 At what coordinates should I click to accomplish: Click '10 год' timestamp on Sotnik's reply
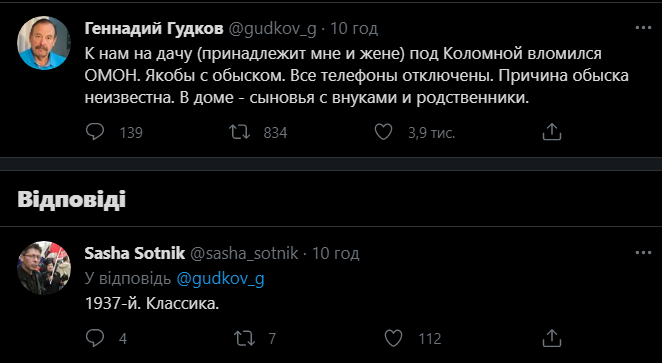(336, 253)
